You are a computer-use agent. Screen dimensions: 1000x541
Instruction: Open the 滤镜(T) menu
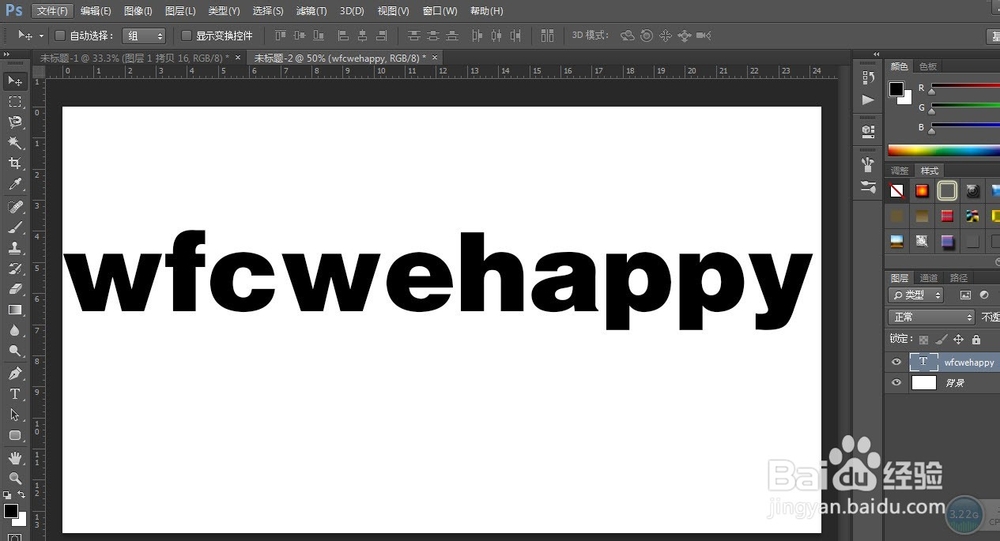[x=311, y=11]
